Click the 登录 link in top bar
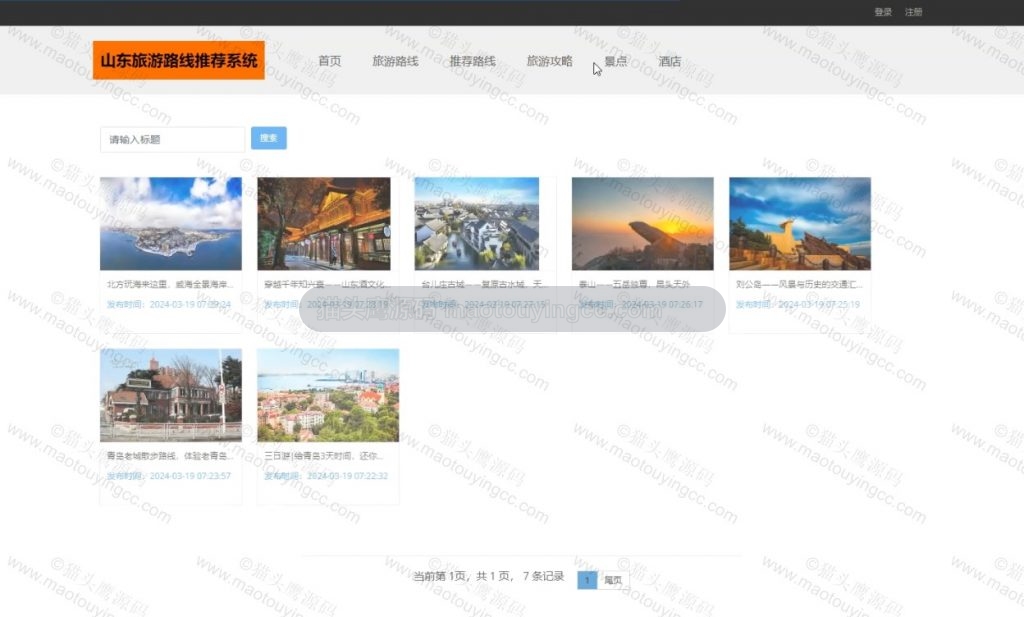Viewport: 1024px width, 617px height. [x=883, y=12]
